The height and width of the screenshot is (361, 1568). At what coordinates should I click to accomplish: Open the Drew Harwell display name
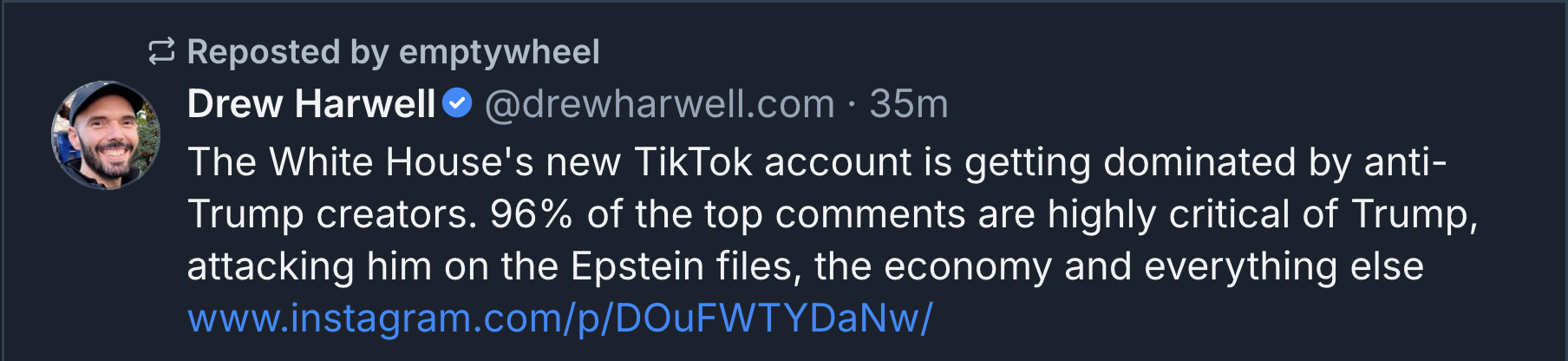tap(310, 104)
